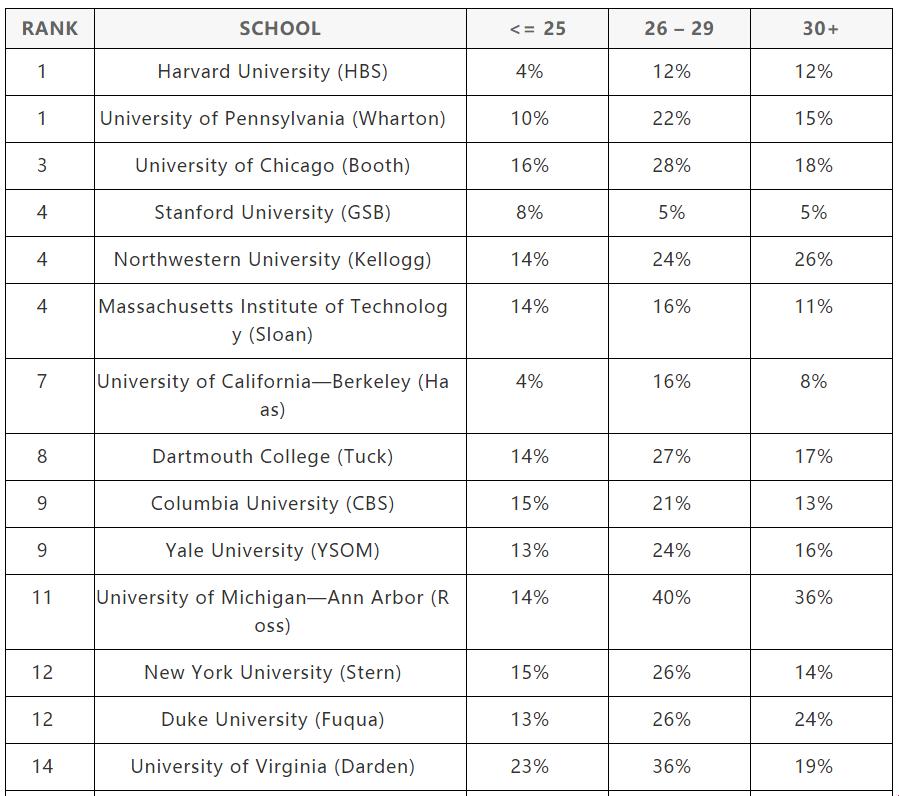899x796 pixels.
Task: Select Harvard University (HBS) cell
Action: click(280, 72)
